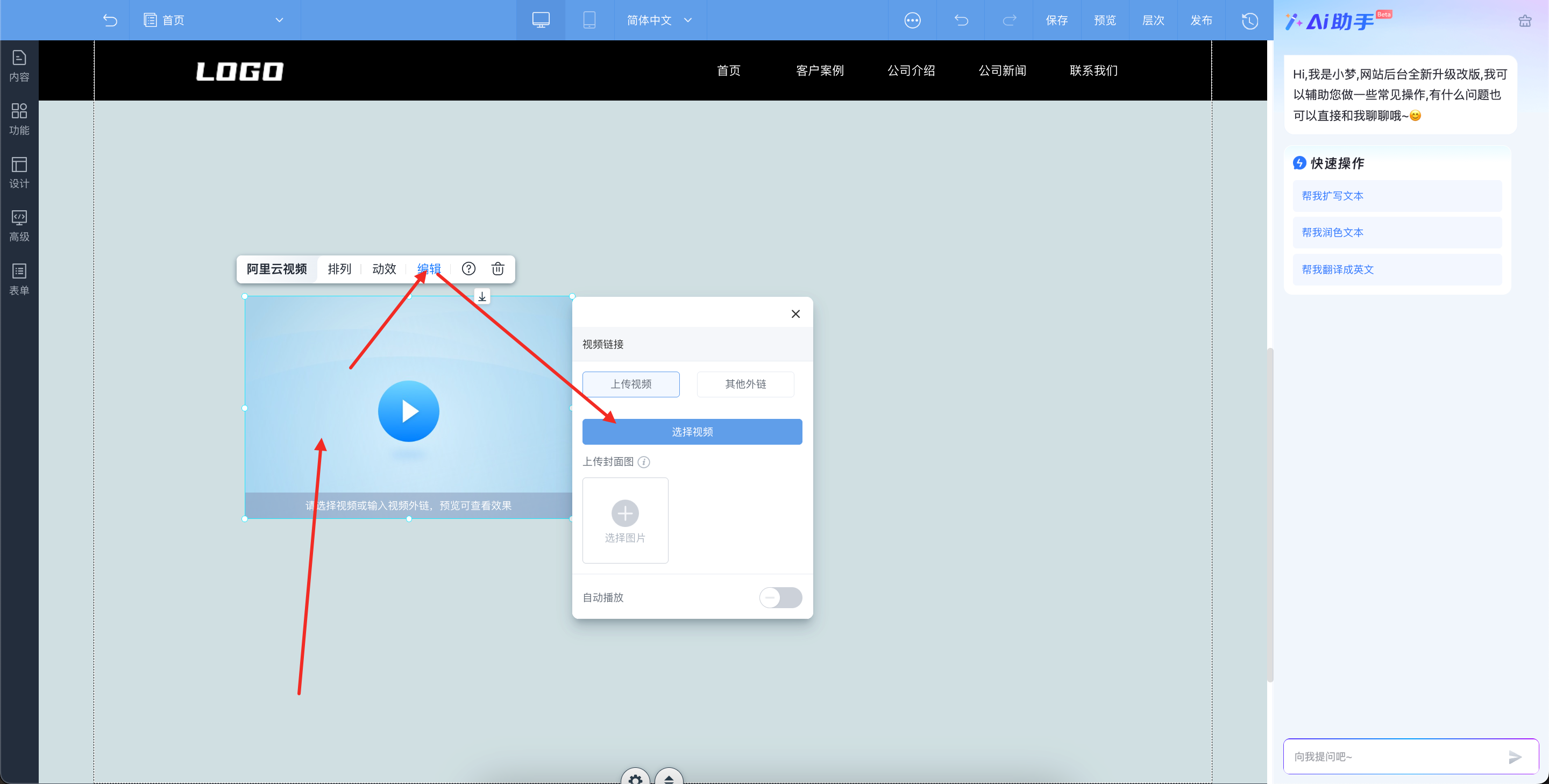The height and width of the screenshot is (784, 1549).
Task: Open the version history clock icon
Action: pos(1249,21)
